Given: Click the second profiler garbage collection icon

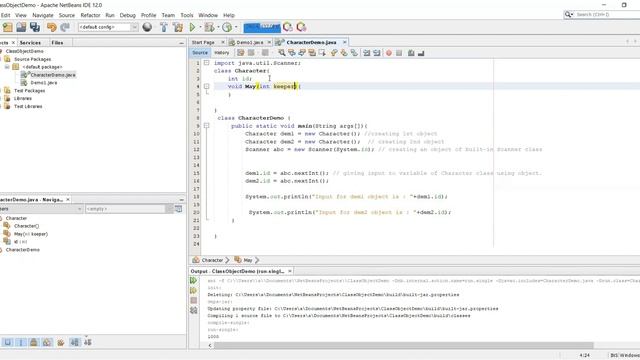Looking at the screenshot, I should click(x=301, y=27).
